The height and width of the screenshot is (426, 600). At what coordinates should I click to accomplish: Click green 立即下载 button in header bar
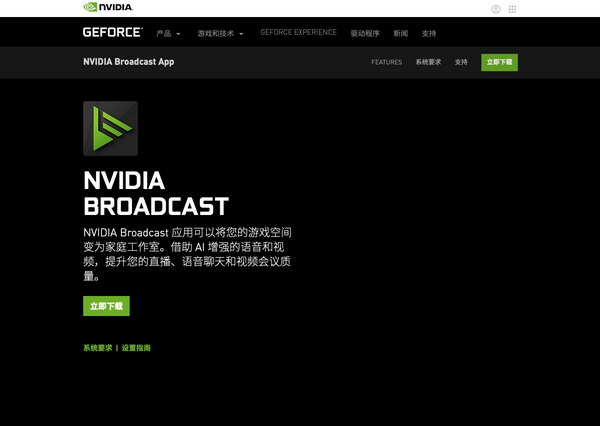[499, 62]
